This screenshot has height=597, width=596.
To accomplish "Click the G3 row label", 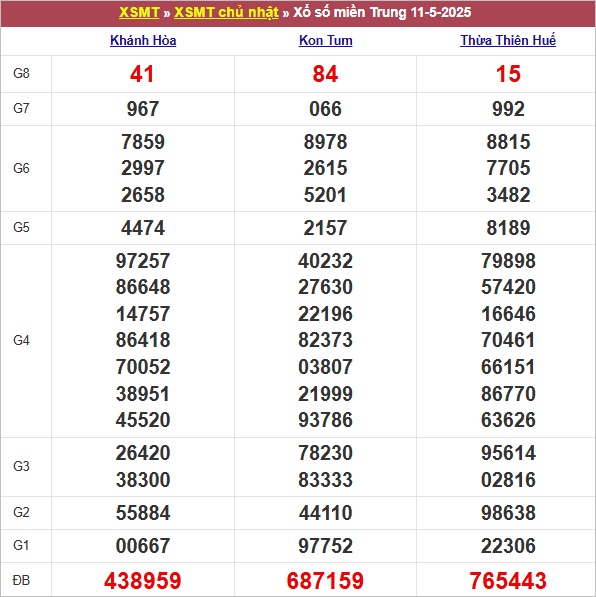I will [x=21, y=466].
